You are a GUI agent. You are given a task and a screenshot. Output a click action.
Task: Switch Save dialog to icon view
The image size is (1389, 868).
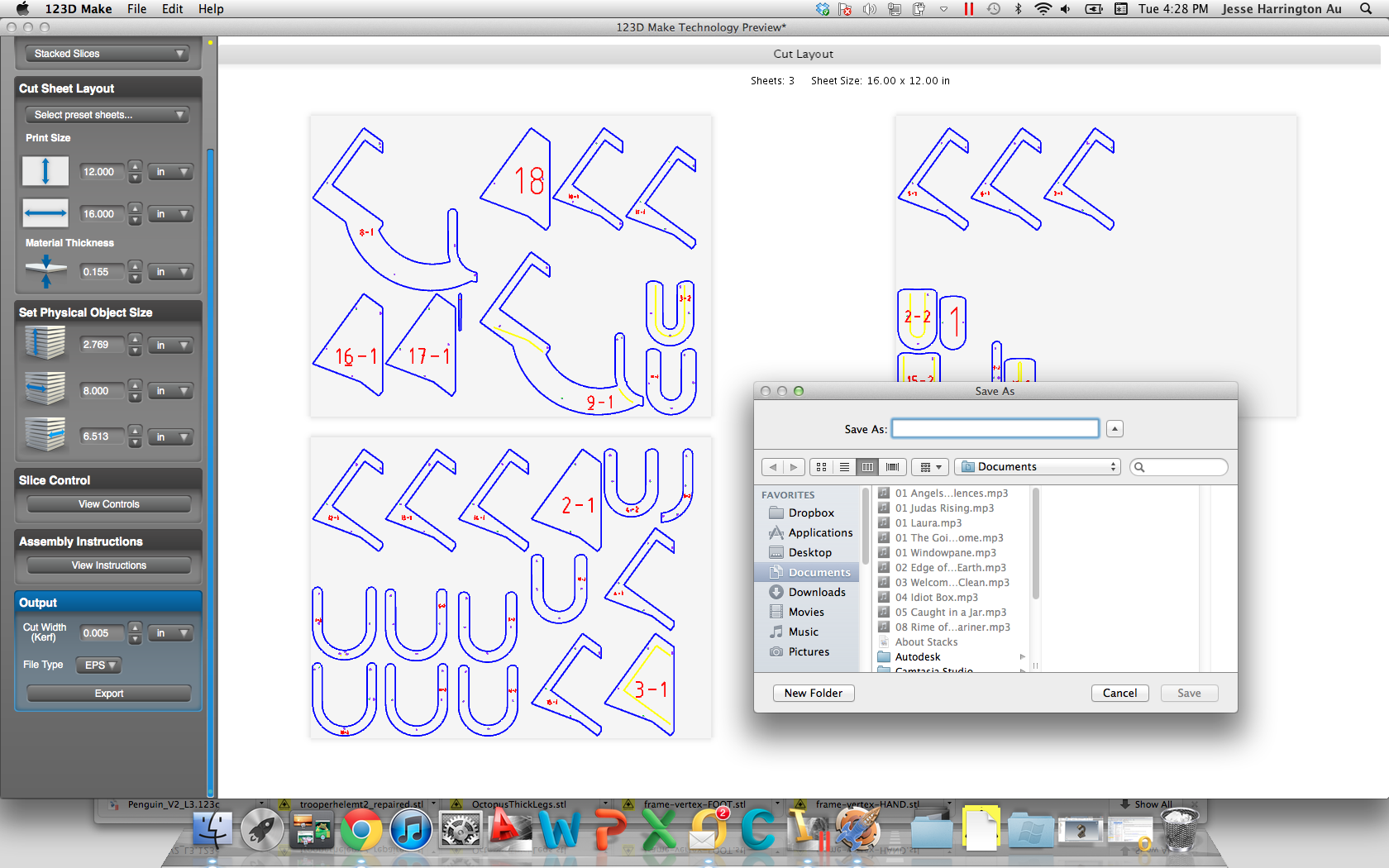821,467
